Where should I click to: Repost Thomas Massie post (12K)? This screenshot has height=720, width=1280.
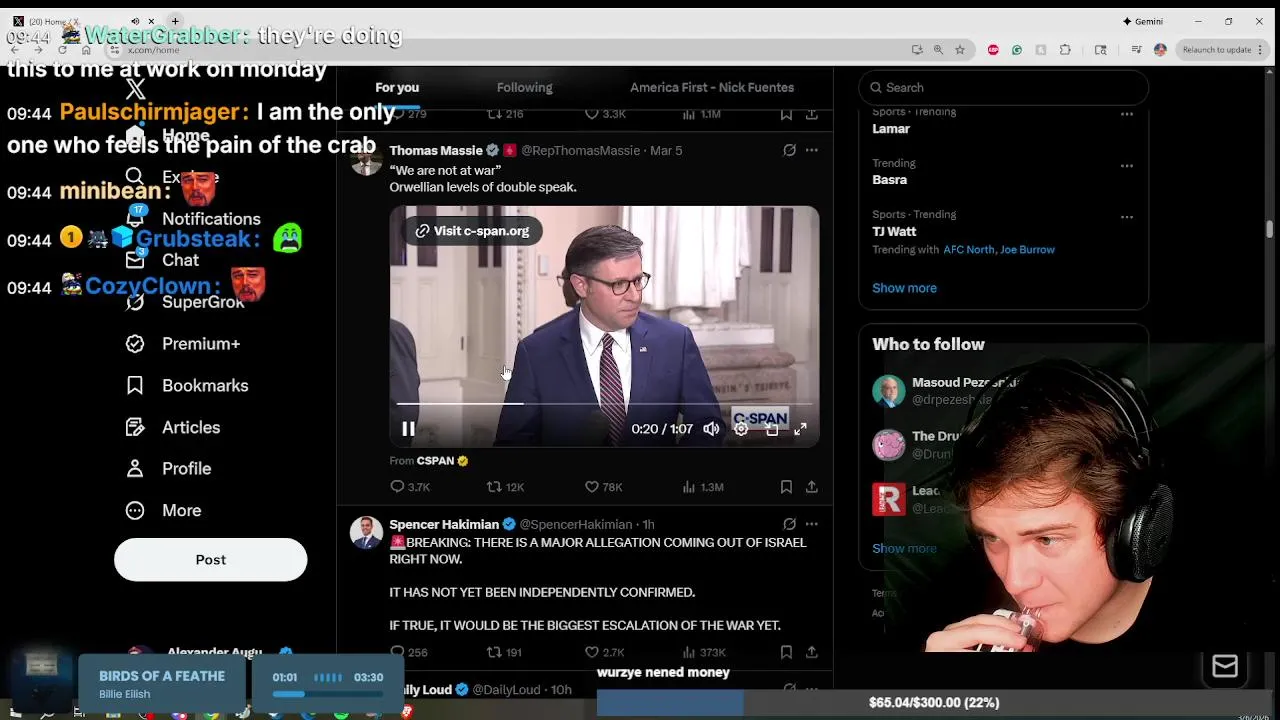point(505,487)
